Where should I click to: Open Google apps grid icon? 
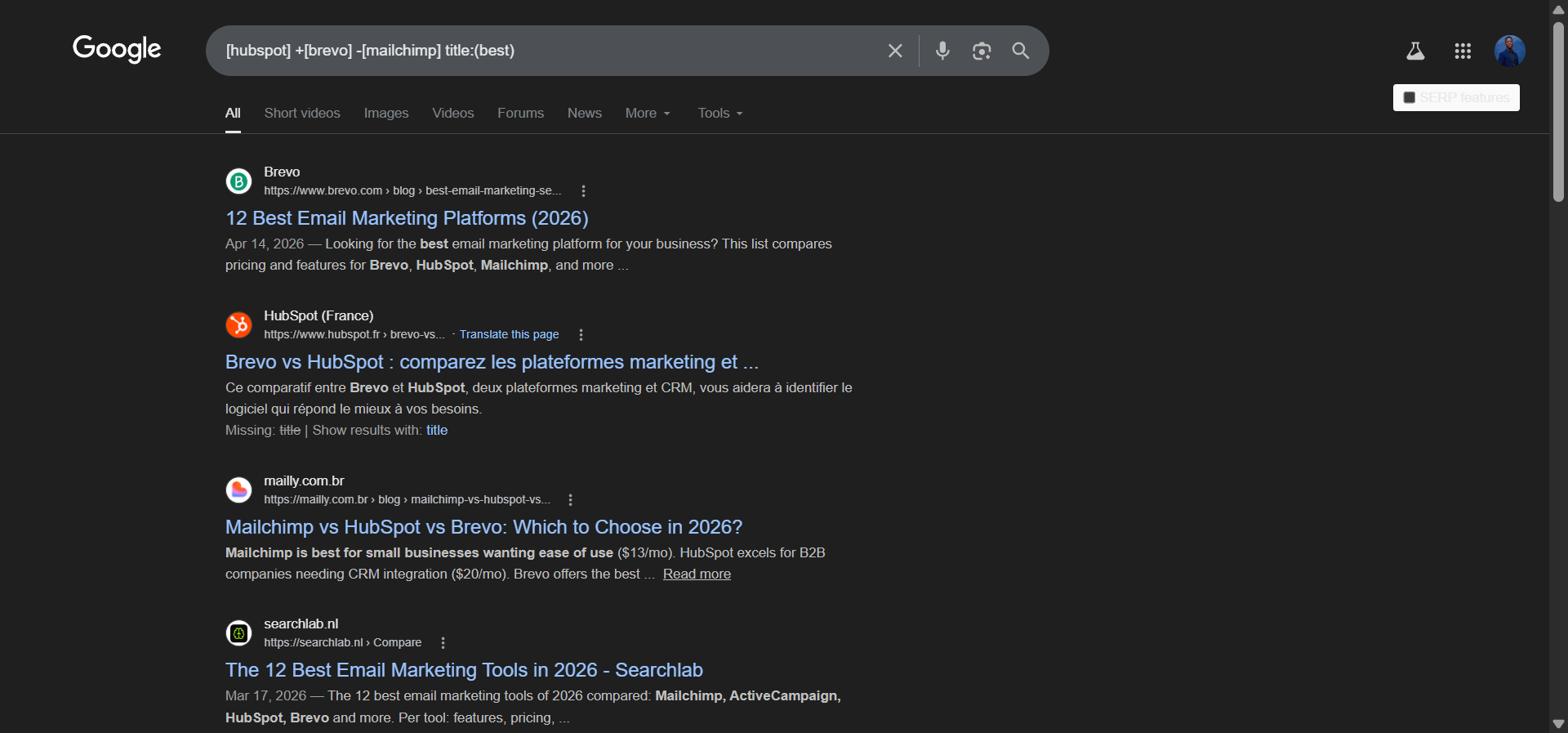pyautogui.click(x=1463, y=51)
